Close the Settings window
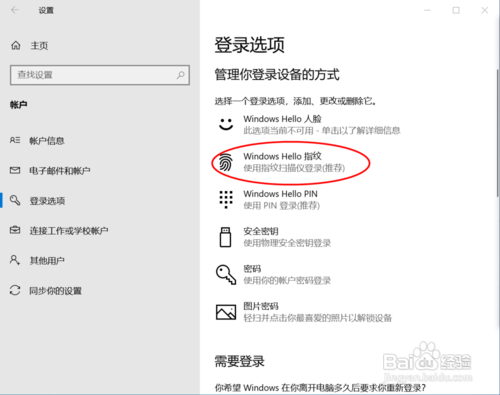The height and width of the screenshot is (395, 500). coord(485,10)
